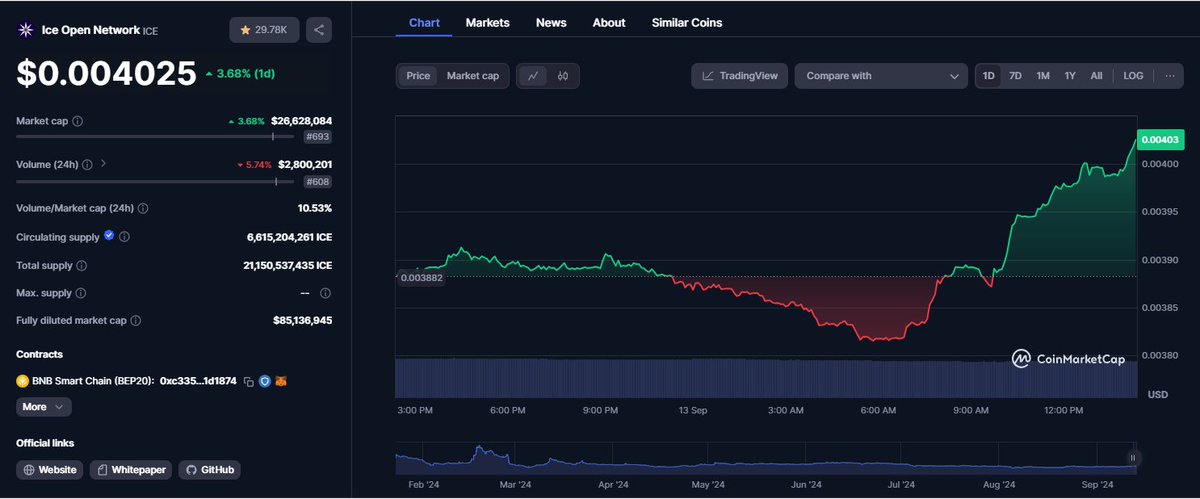Switch to the Chart tab
The width and height of the screenshot is (1200, 499).
(424, 22)
